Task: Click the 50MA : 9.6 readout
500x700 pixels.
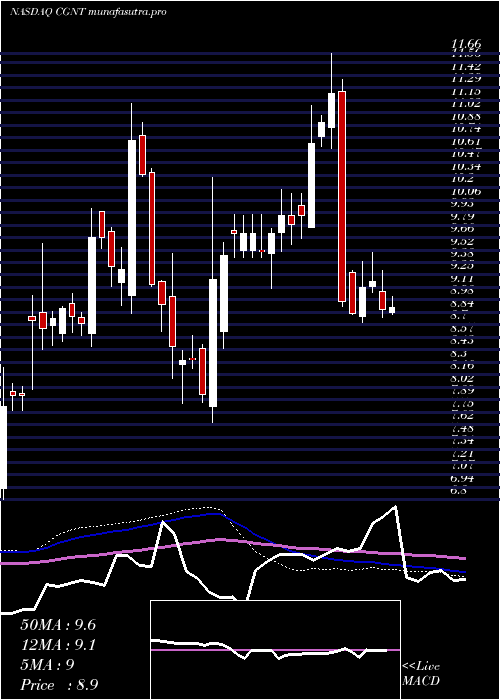Action: (x=58, y=625)
